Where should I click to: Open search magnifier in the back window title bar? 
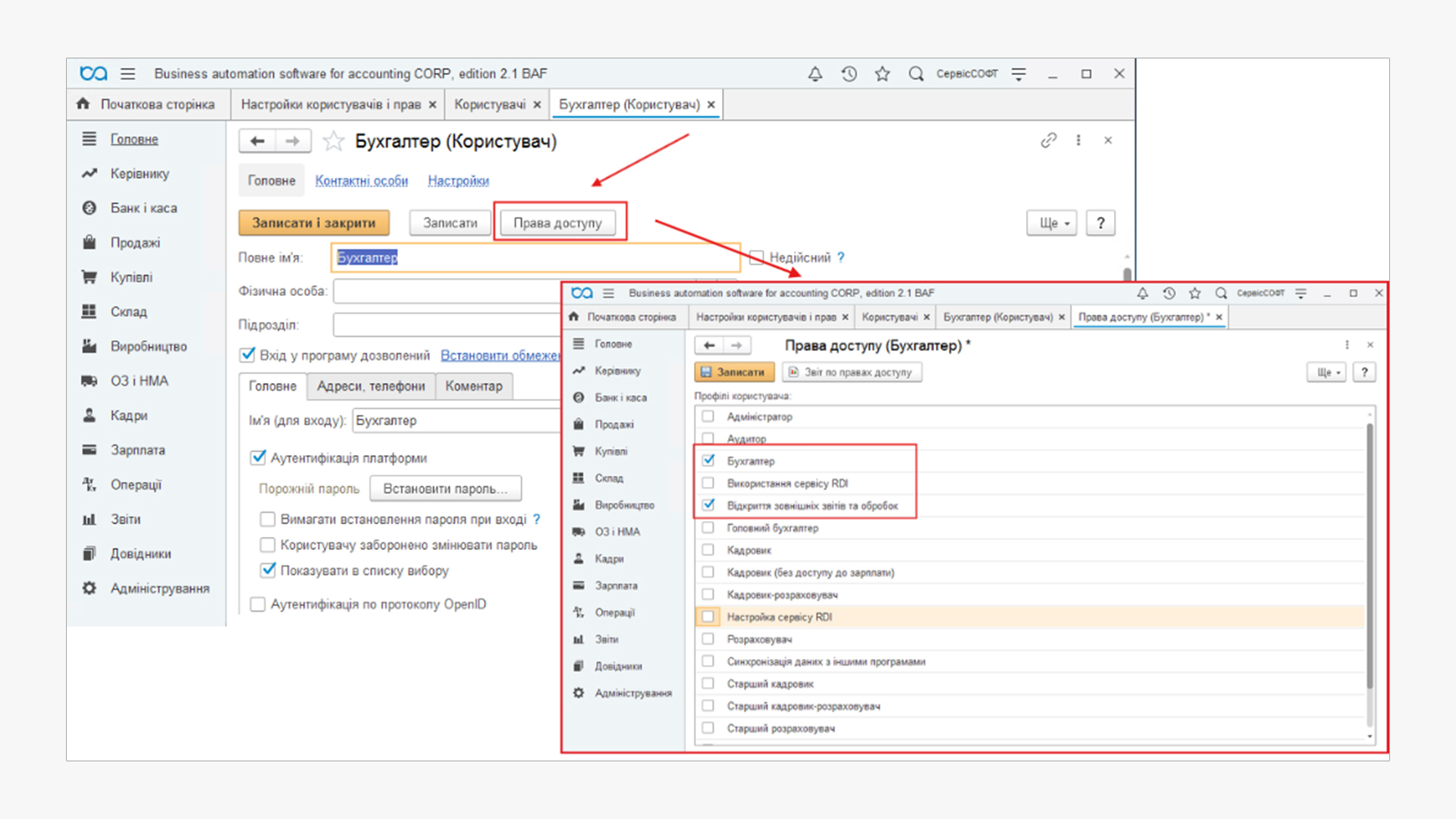click(x=916, y=74)
